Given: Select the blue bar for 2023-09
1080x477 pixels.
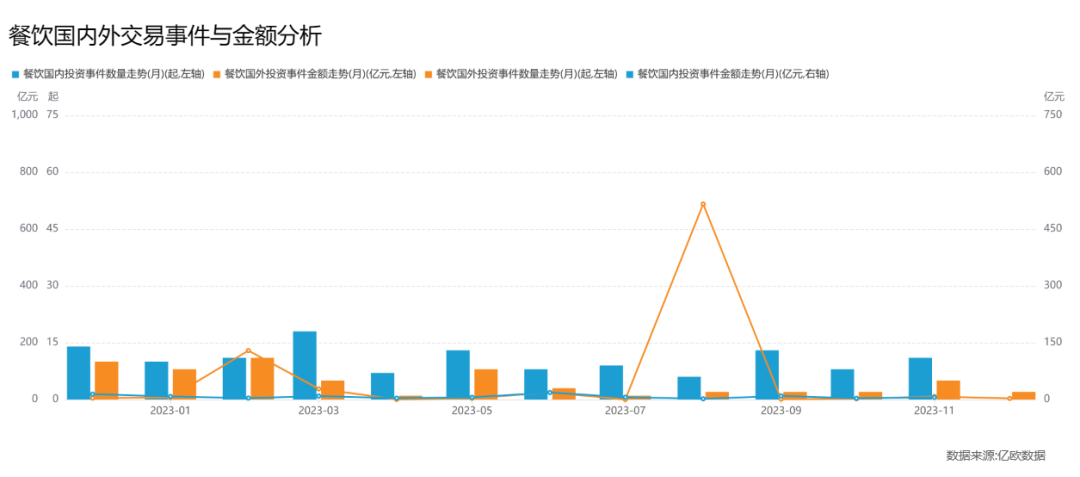Looking at the screenshot, I should coord(767,374).
